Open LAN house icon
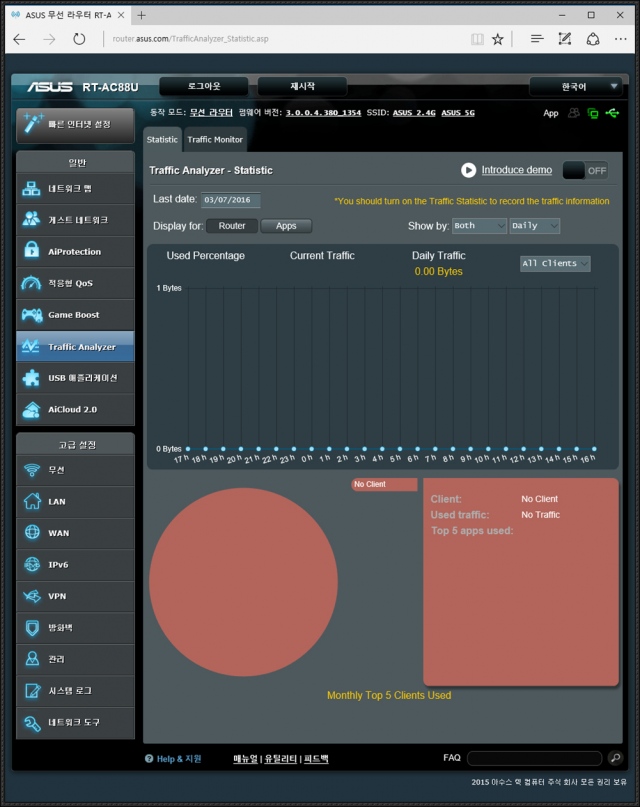 32,501
